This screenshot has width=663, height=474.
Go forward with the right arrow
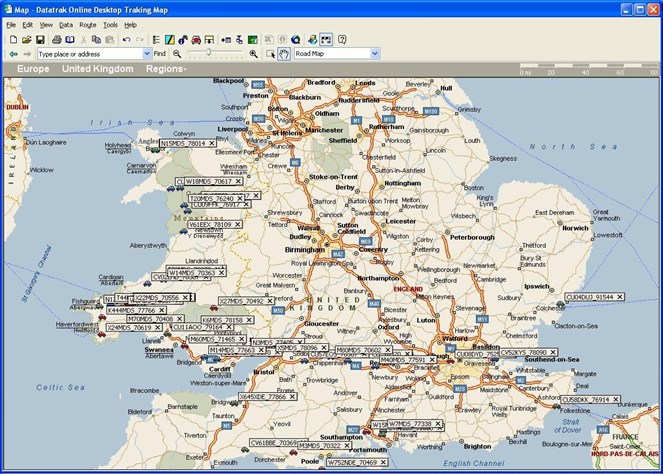tap(27, 54)
